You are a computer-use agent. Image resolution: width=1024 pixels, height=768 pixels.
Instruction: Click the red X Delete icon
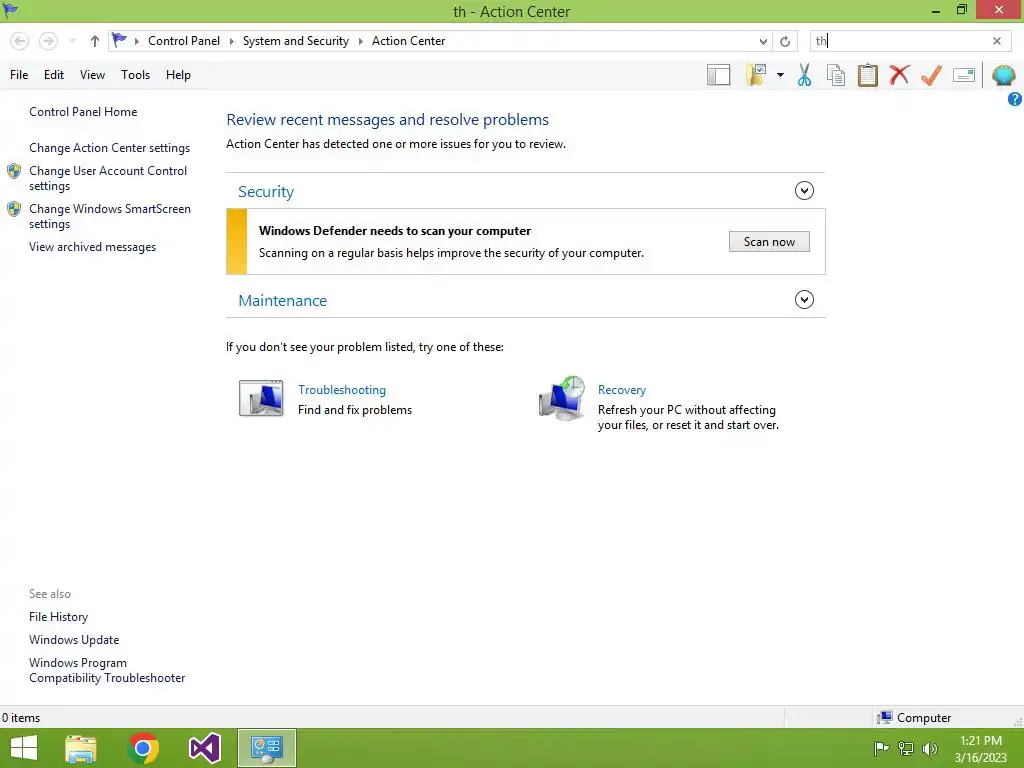click(899, 75)
